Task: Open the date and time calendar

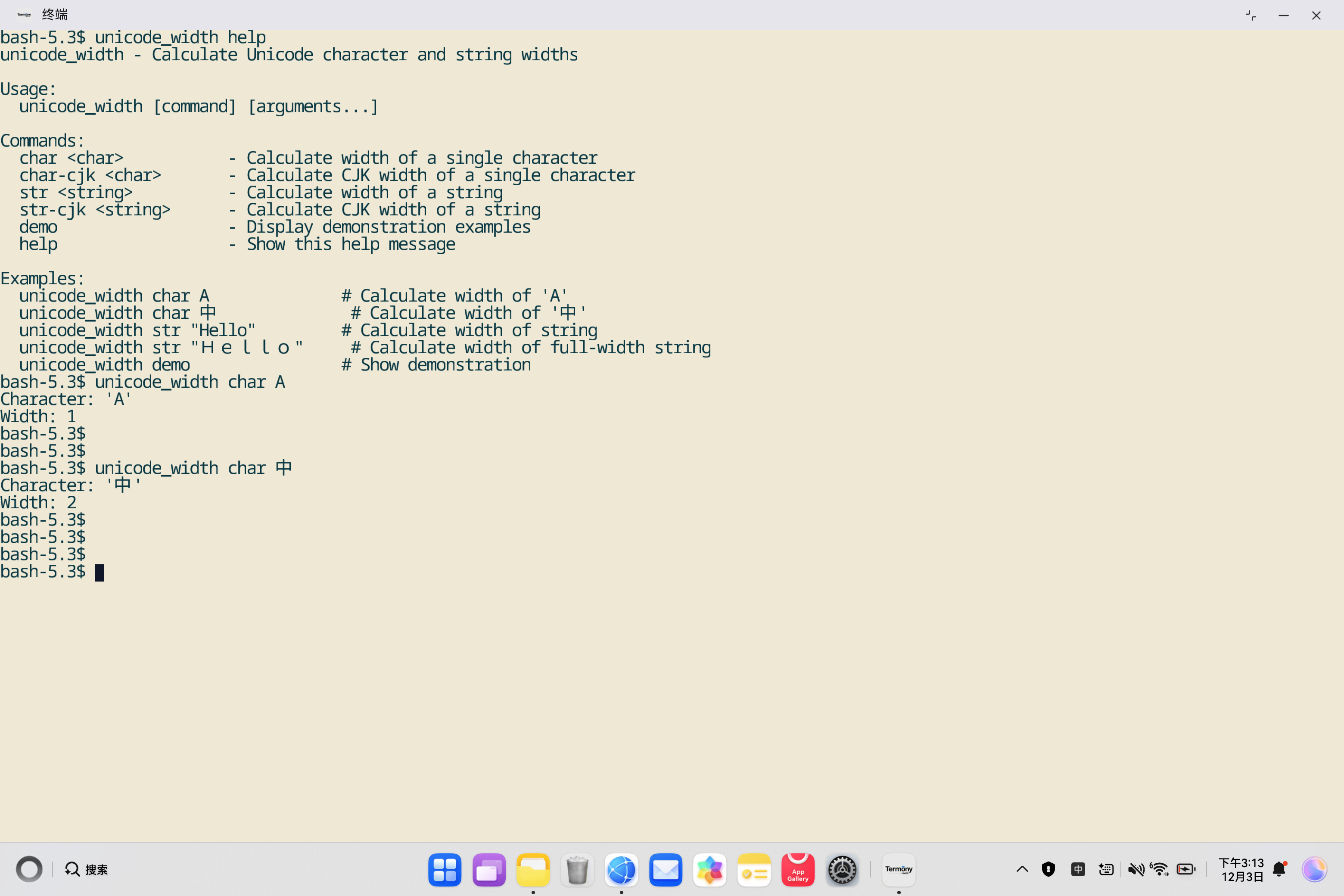Action: (x=1241, y=870)
